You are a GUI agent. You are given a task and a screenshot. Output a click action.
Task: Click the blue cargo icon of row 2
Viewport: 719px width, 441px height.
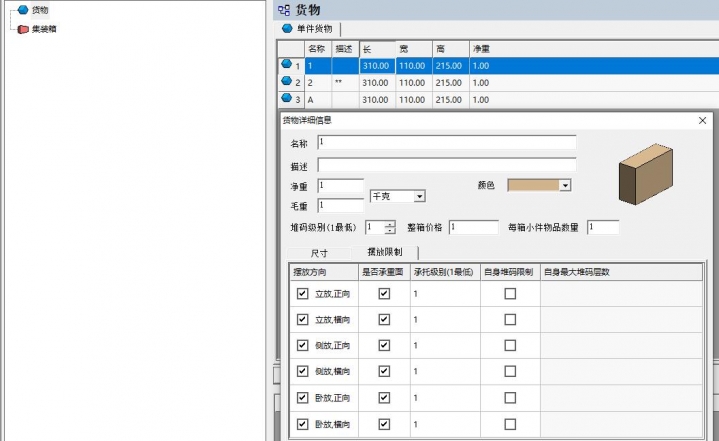(287, 81)
